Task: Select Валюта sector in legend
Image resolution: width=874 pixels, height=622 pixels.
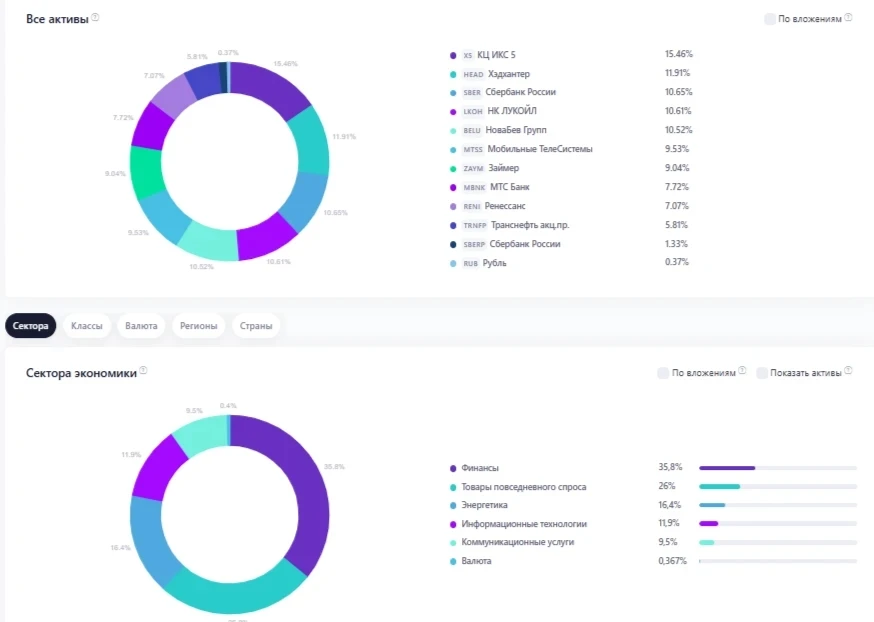Action: point(476,561)
